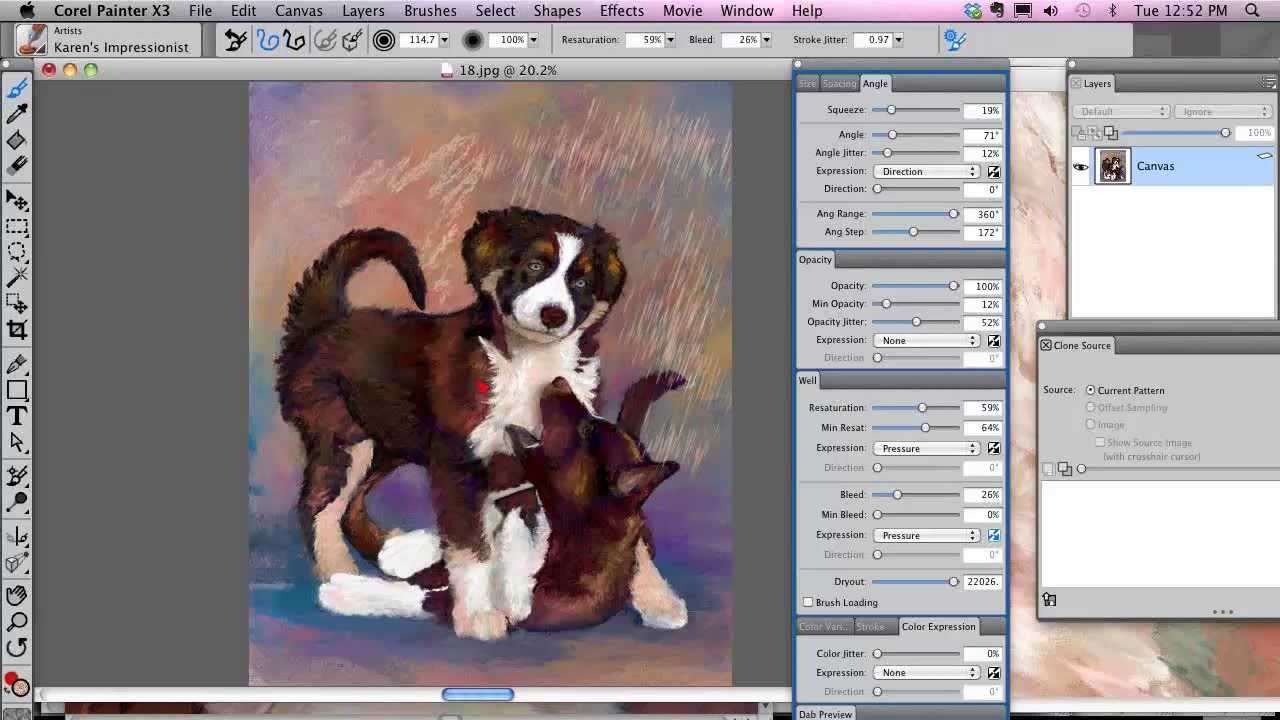Toggle invert for Angle Expression
1280x720 pixels.
(994, 172)
